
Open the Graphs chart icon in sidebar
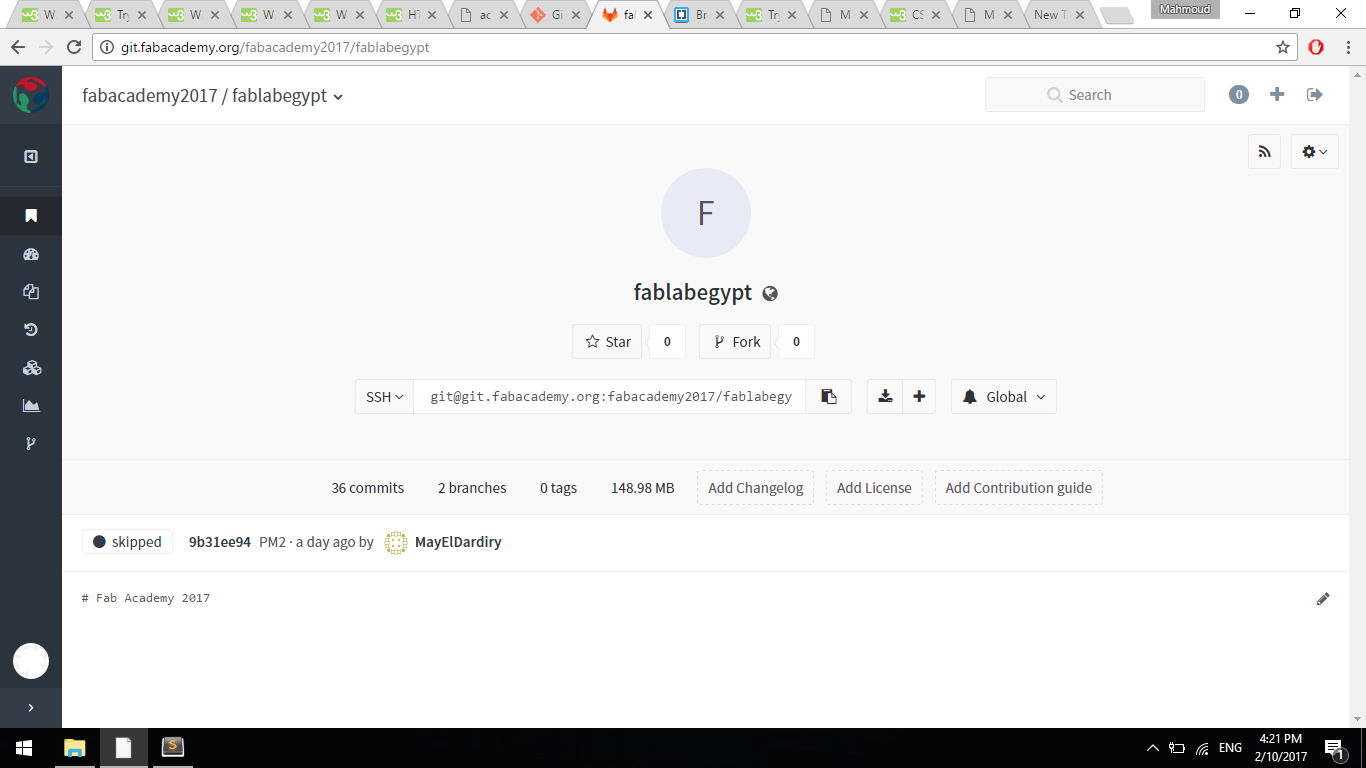[x=31, y=406]
